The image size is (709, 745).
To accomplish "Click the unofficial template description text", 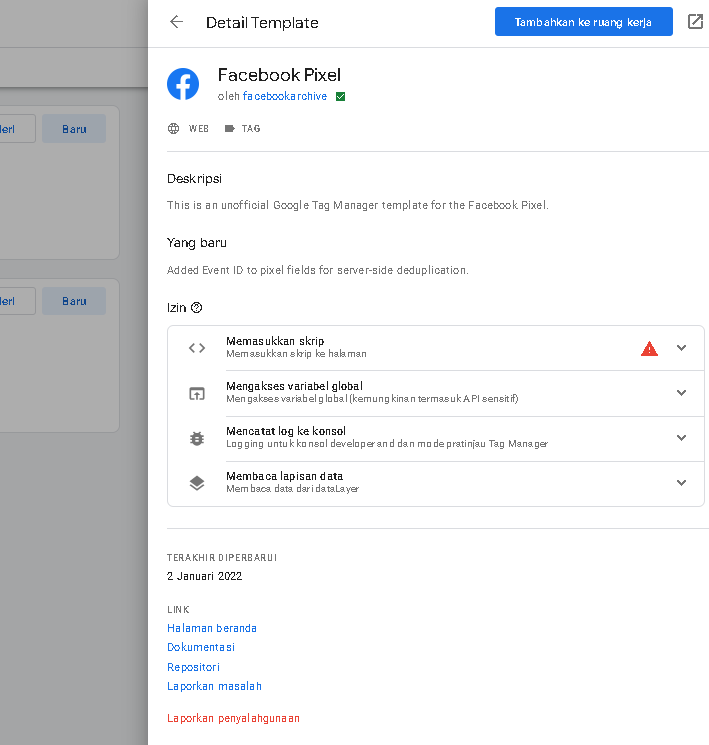I will 357,205.
